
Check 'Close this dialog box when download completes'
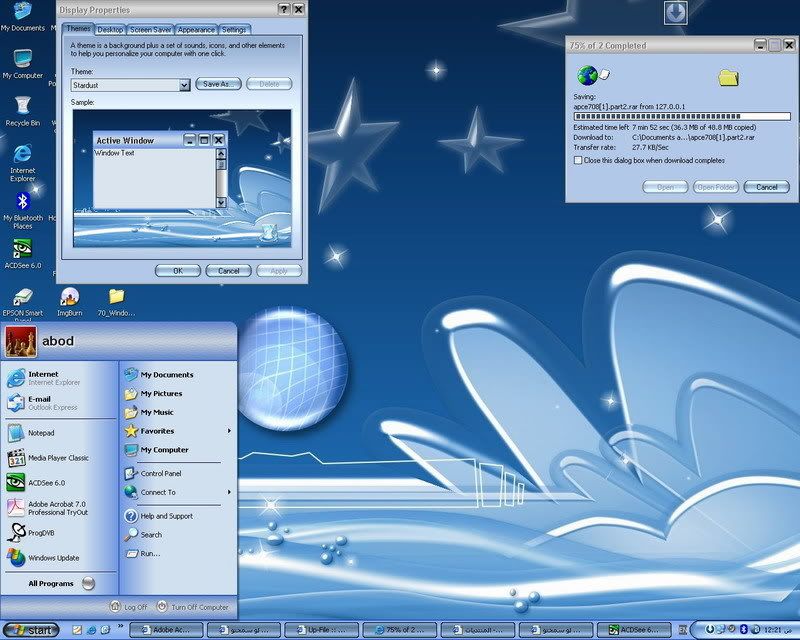(x=578, y=160)
